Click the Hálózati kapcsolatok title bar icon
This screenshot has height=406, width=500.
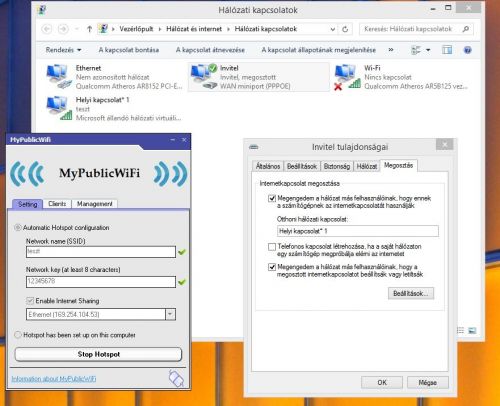[x=42, y=10]
